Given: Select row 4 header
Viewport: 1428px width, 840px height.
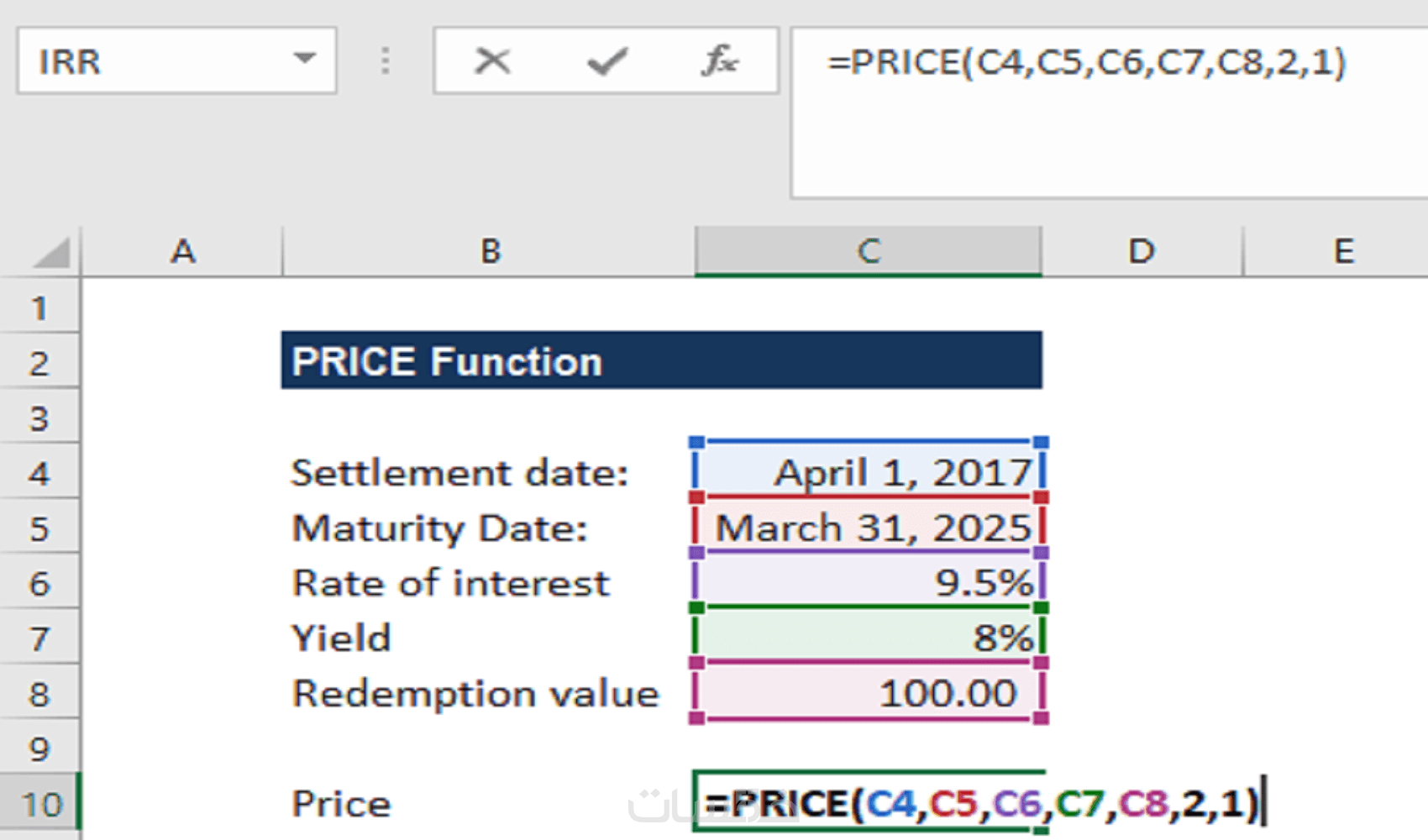Looking at the screenshot, I should 39,474.
